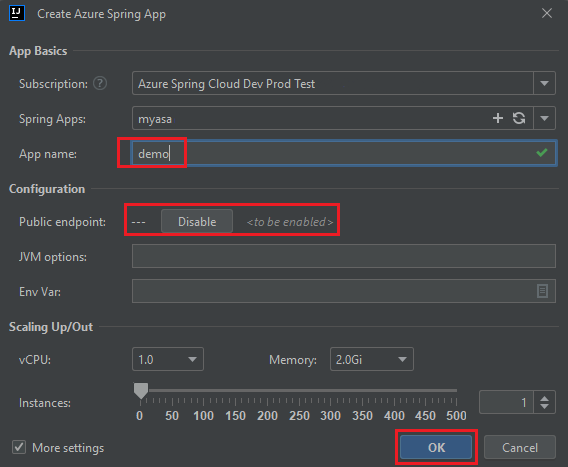Click the Disable public endpoint button
This screenshot has height=467, width=568.
197,221
